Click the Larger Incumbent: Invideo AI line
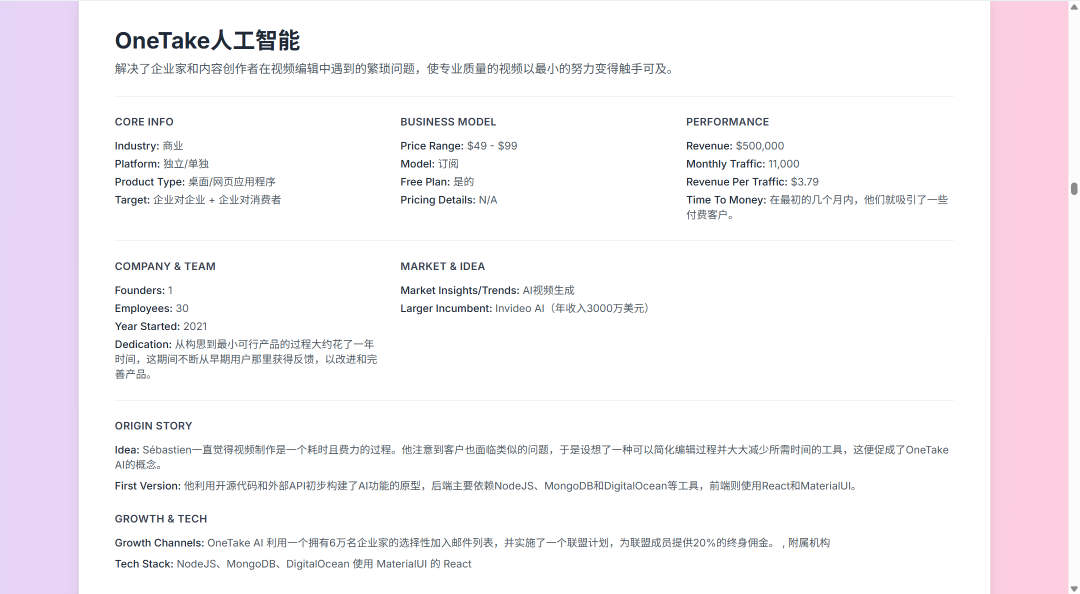Image resolution: width=1080 pixels, height=594 pixels. click(x=526, y=309)
